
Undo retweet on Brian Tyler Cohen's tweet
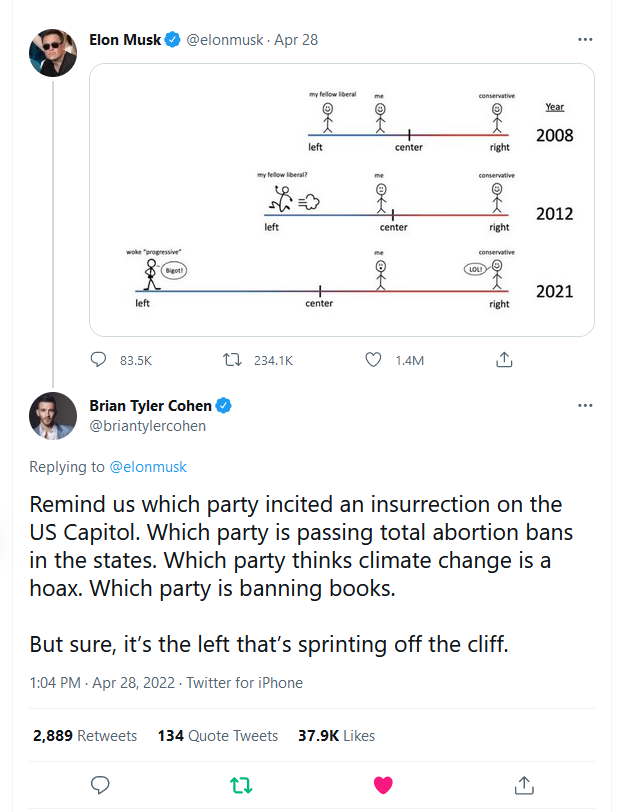pos(240,785)
